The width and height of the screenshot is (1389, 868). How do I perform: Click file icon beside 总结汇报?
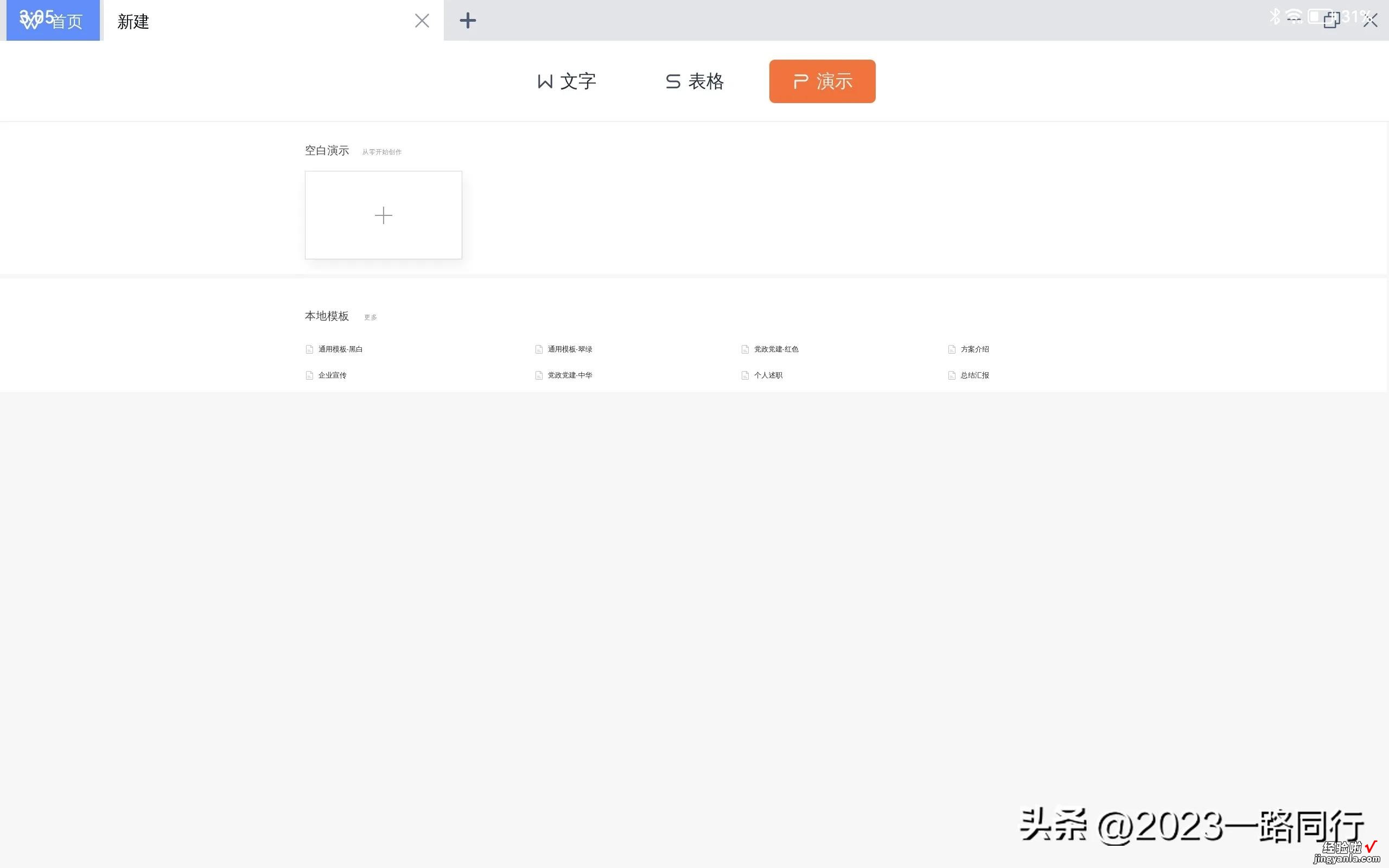[952, 375]
